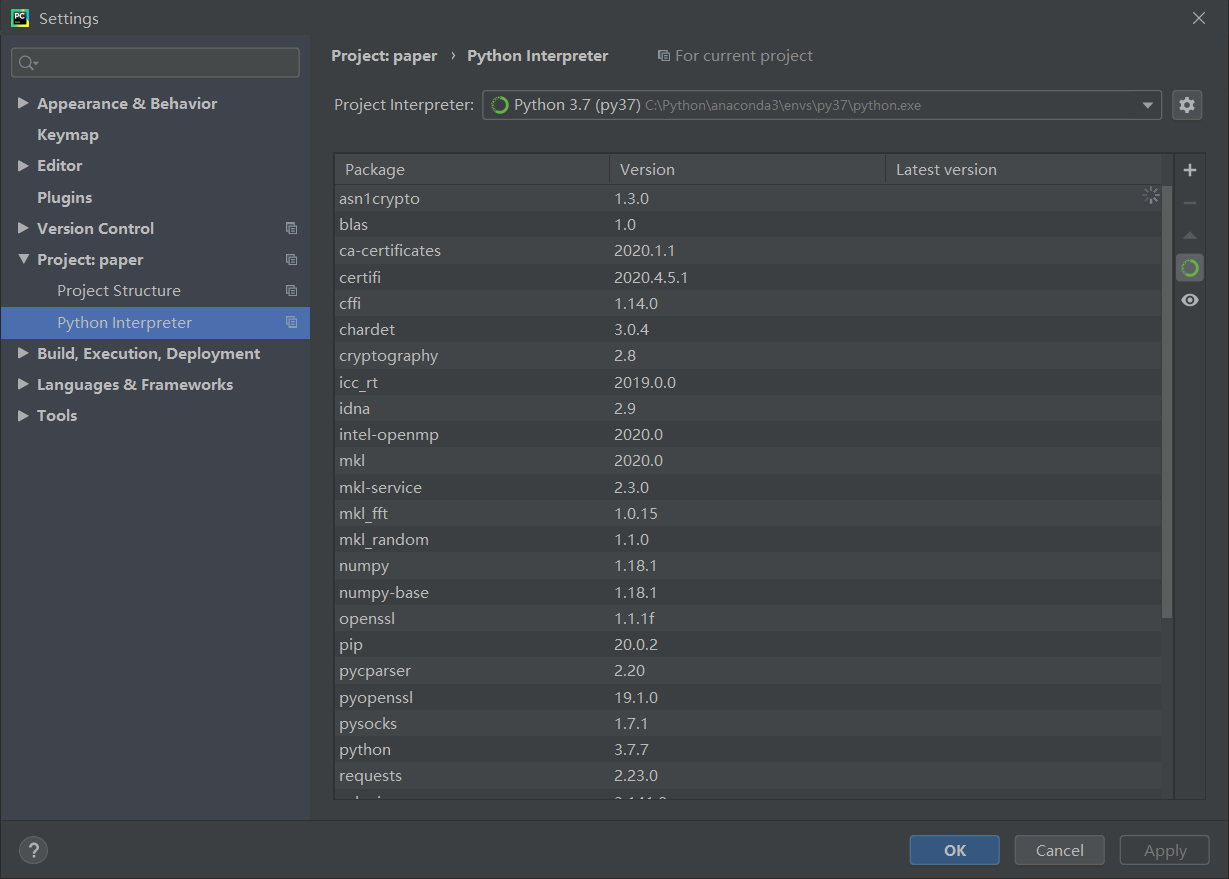The height and width of the screenshot is (879, 1229).
Task: Collapse the Project: paper section arrow
Action: pyautogui.click(x=23, y=259)
